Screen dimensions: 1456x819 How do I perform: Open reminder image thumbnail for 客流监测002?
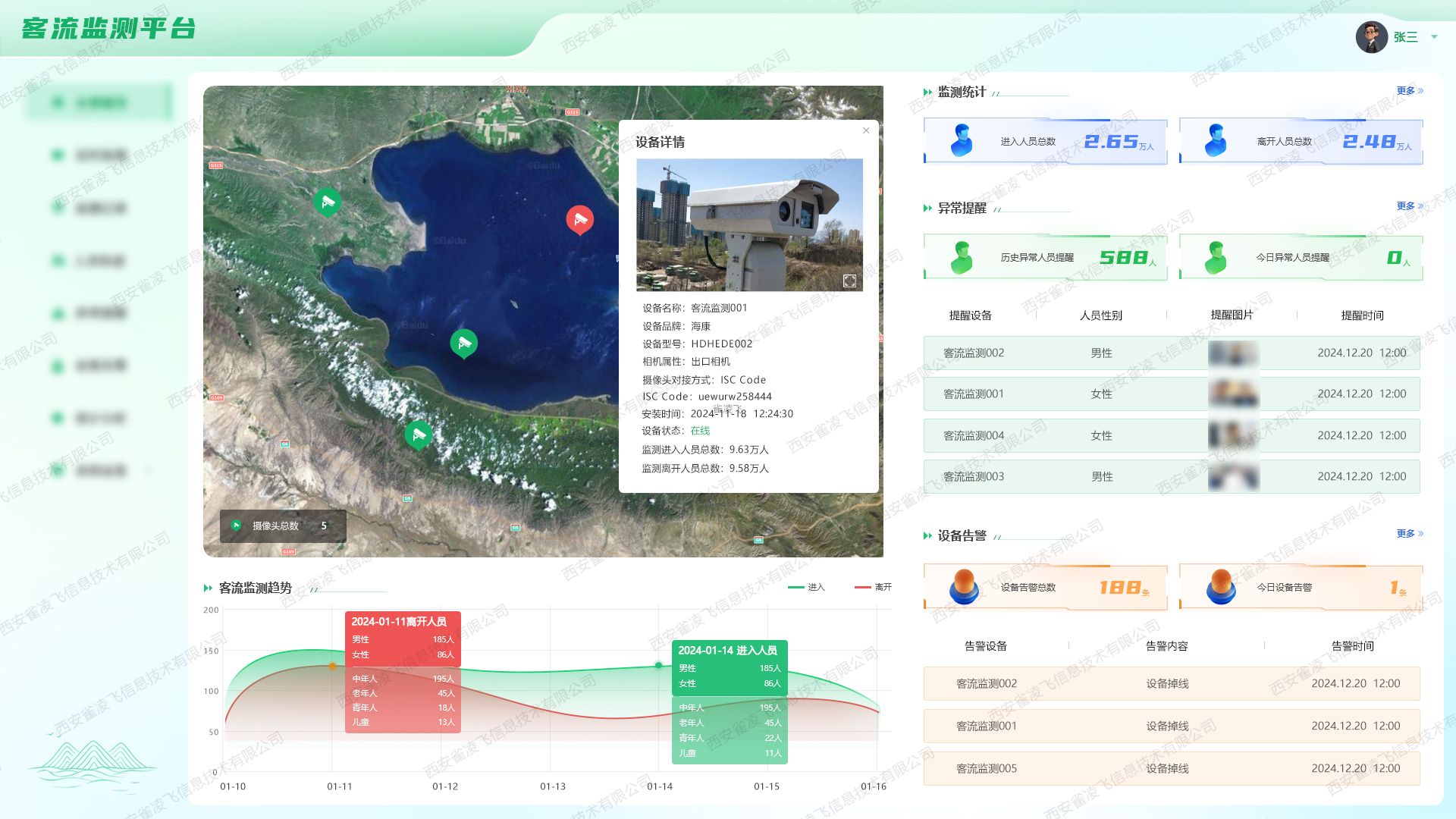1233,353
